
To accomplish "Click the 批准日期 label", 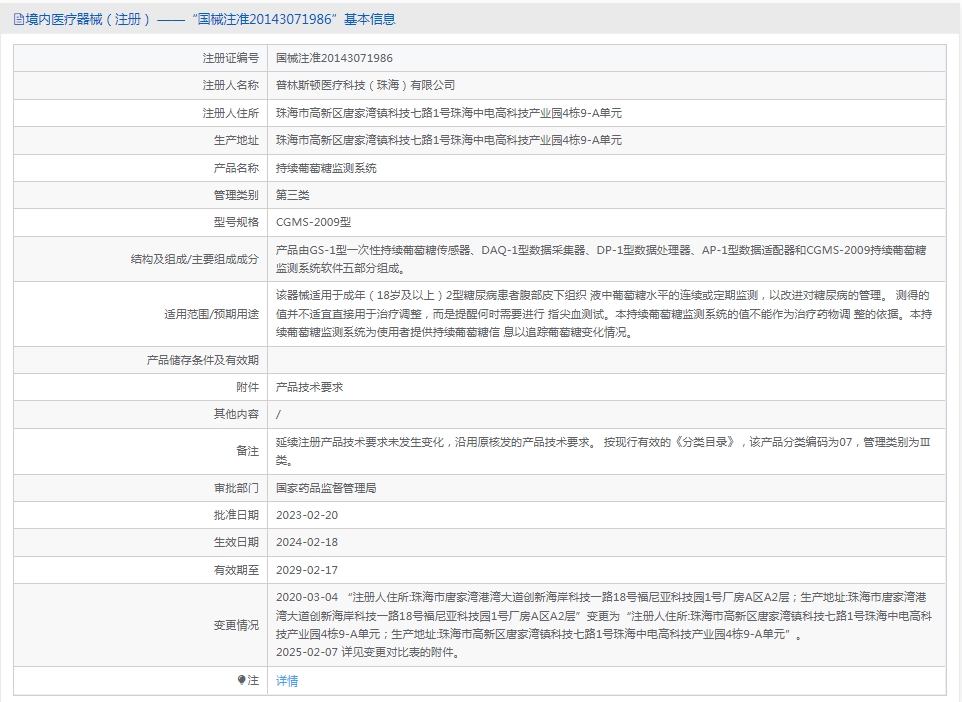I will coord(236,515).
